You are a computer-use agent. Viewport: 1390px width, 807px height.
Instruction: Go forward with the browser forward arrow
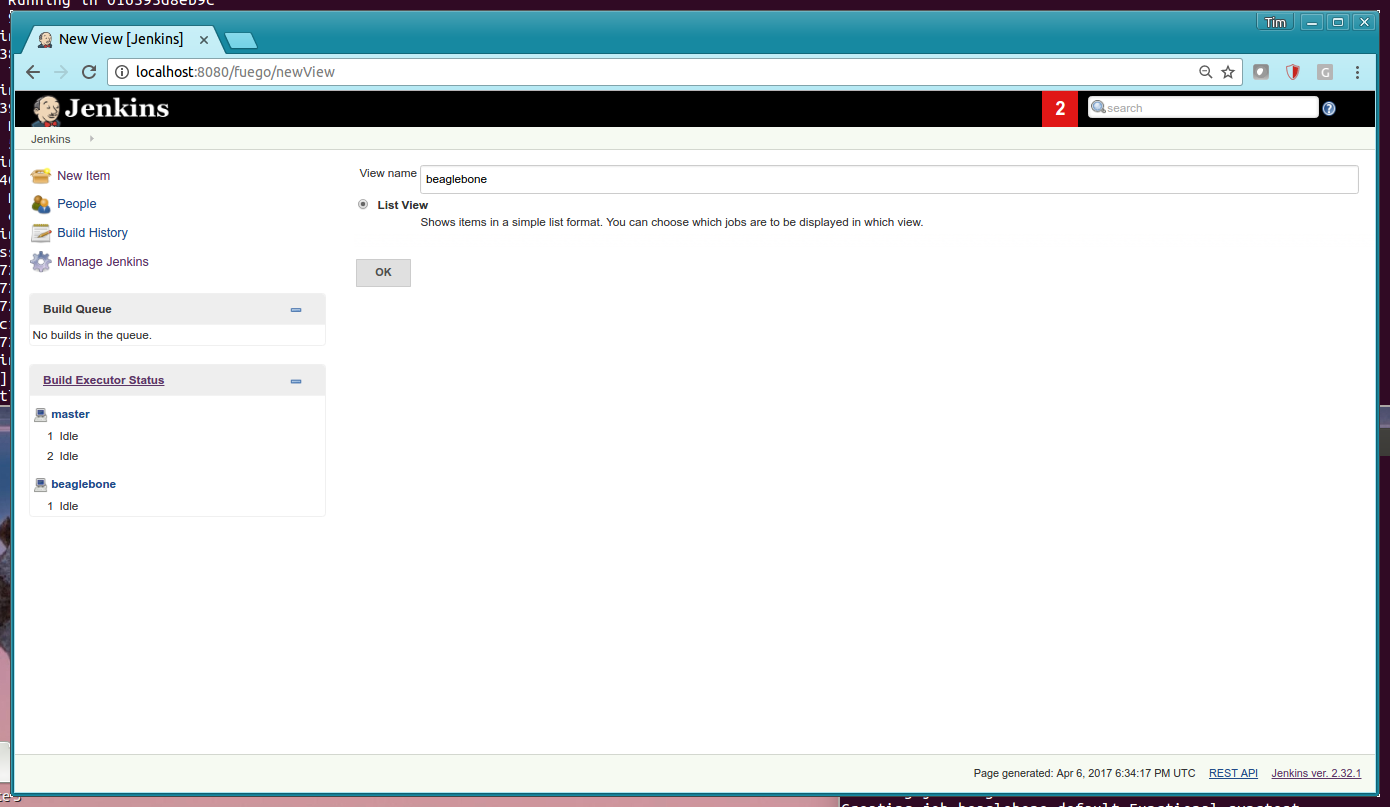point(61,72)
